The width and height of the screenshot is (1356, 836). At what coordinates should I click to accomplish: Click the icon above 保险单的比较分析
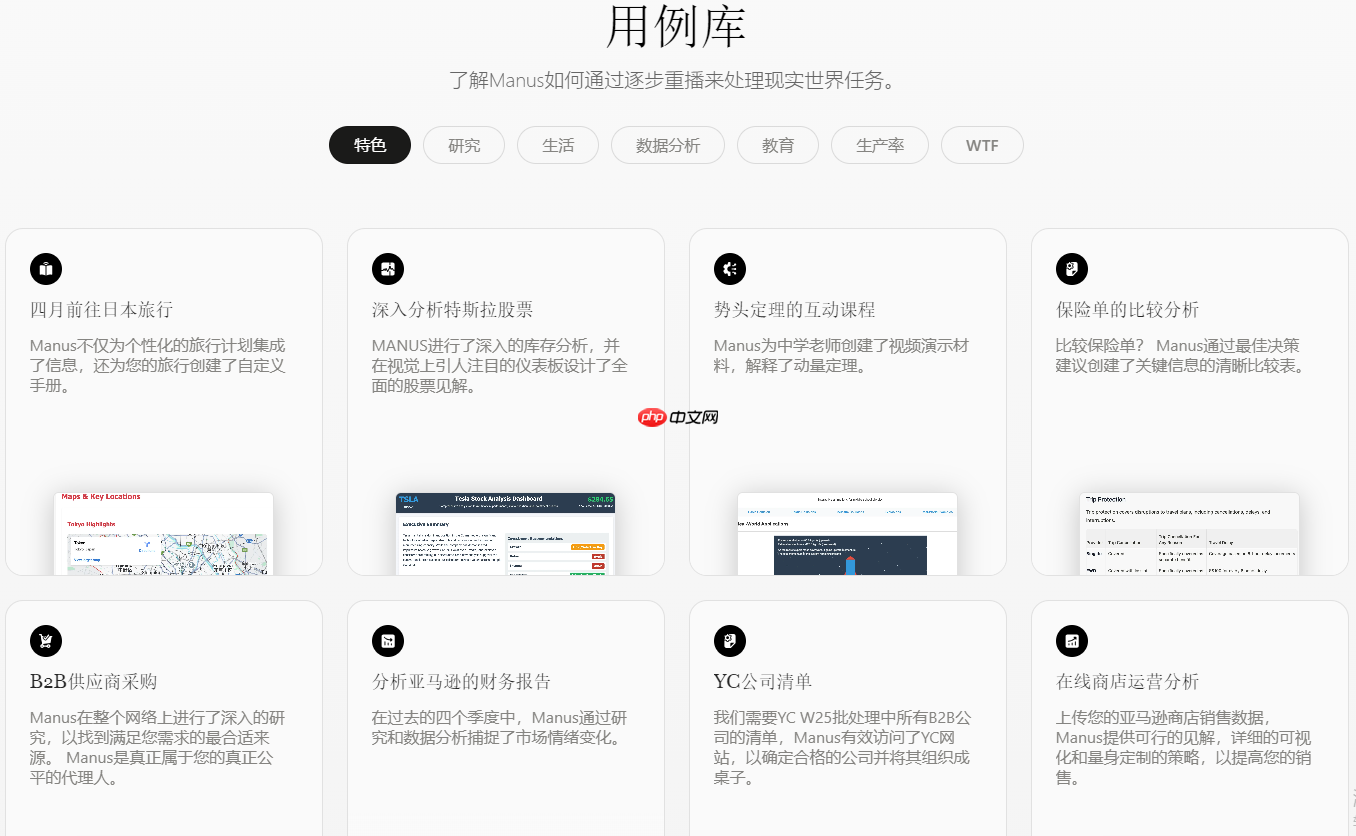tap(1072, 269)
